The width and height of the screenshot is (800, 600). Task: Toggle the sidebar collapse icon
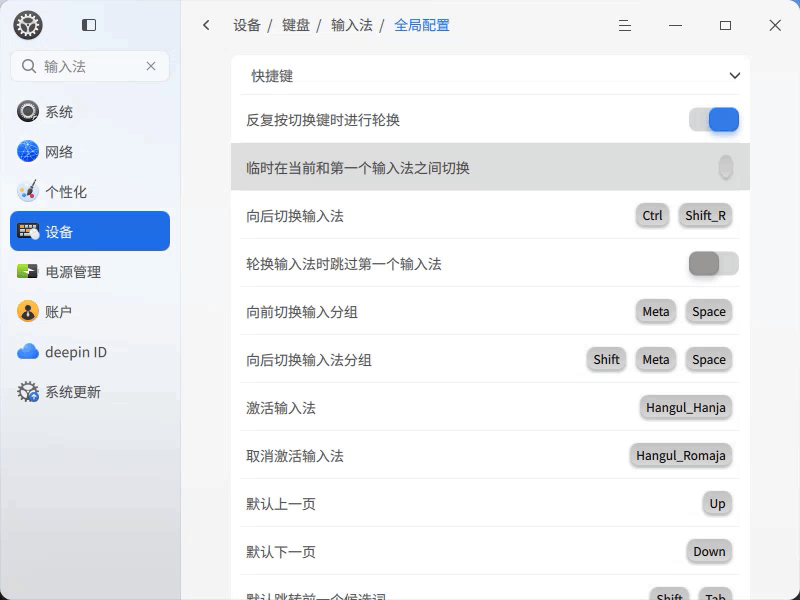89,25
